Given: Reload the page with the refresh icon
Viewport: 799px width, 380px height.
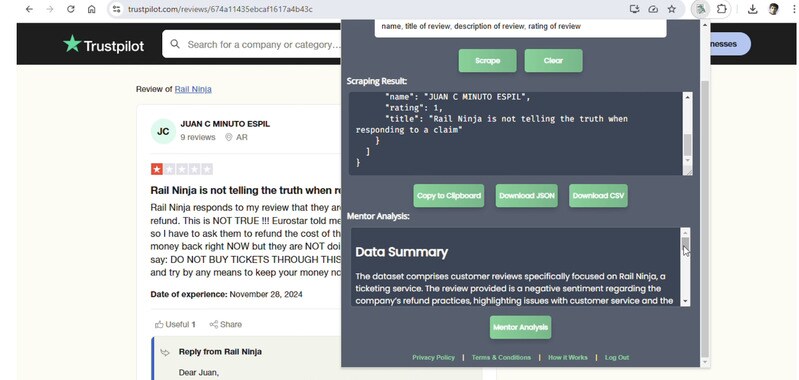Looking at the screenshot, I should [71, 9].
